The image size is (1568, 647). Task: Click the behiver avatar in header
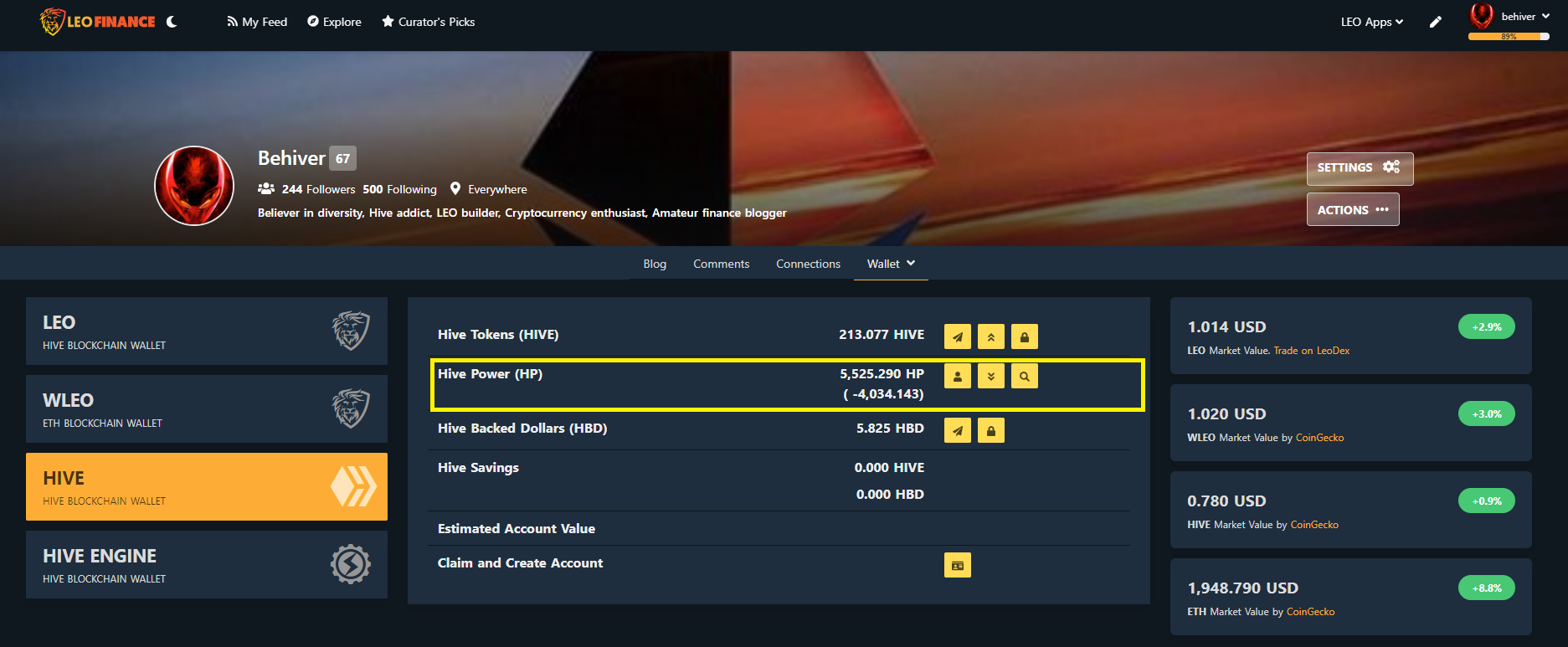[1482, 16]
